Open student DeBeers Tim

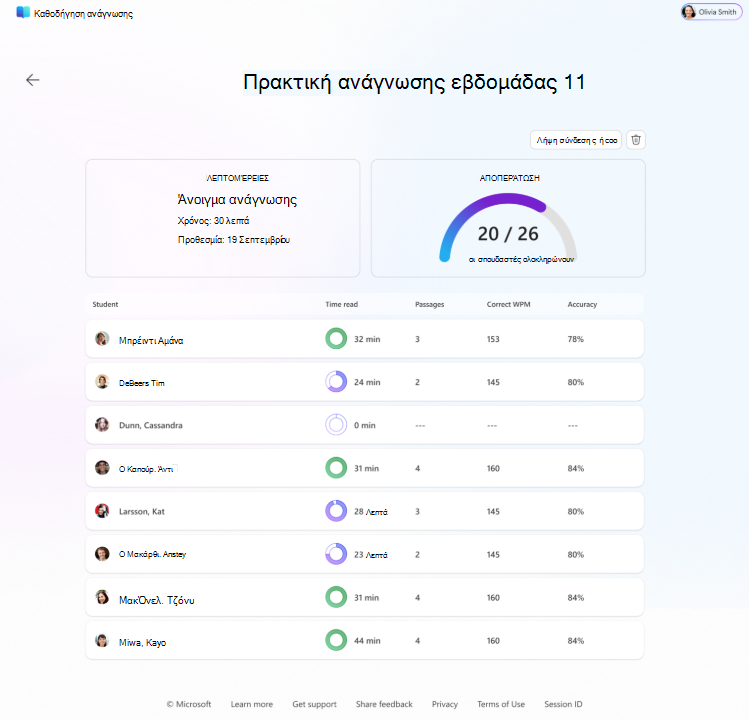[x=141, y=383]
